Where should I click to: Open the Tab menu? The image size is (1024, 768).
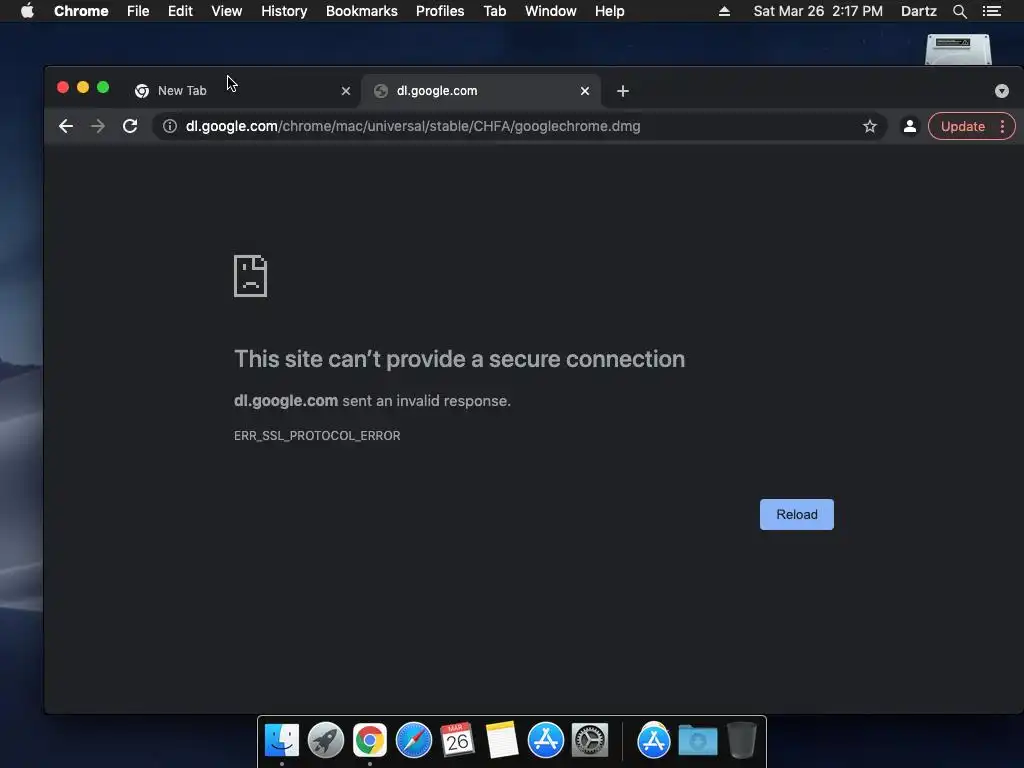494,11
